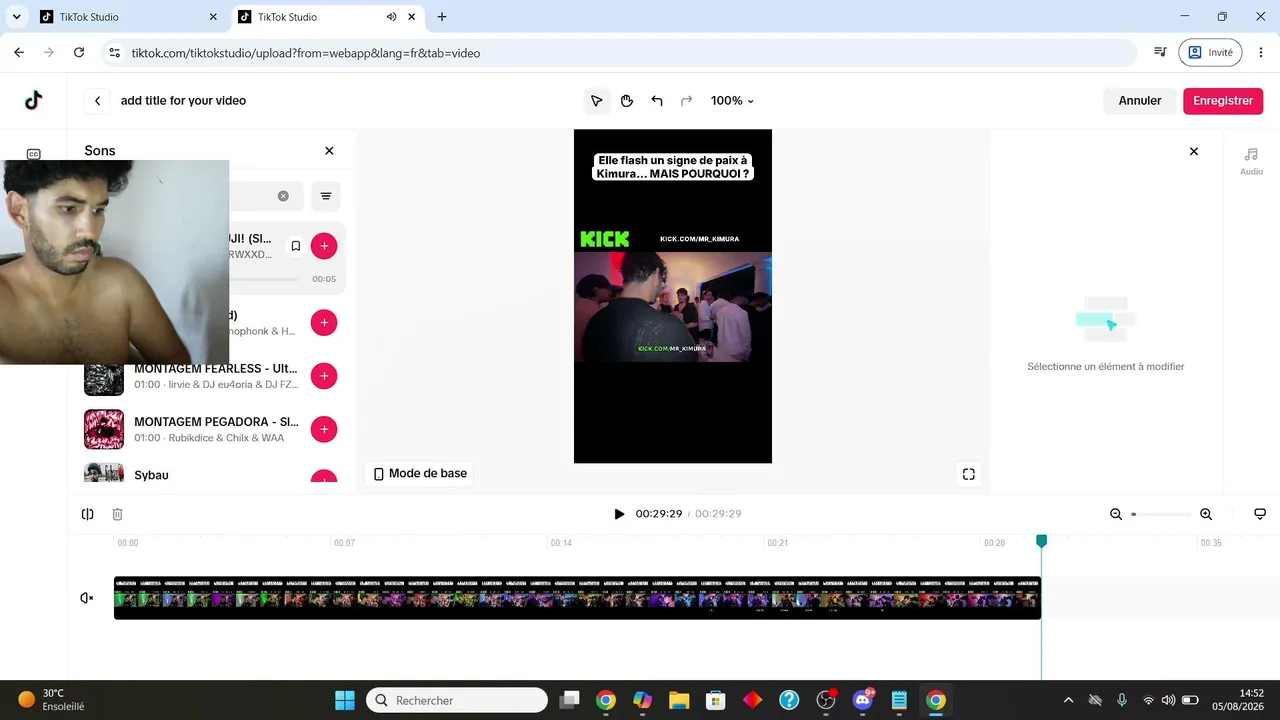The height and width of the screenshot is (720, 1280).
Task: Click the TikTok logo icon
Action: tap(33, 100)
